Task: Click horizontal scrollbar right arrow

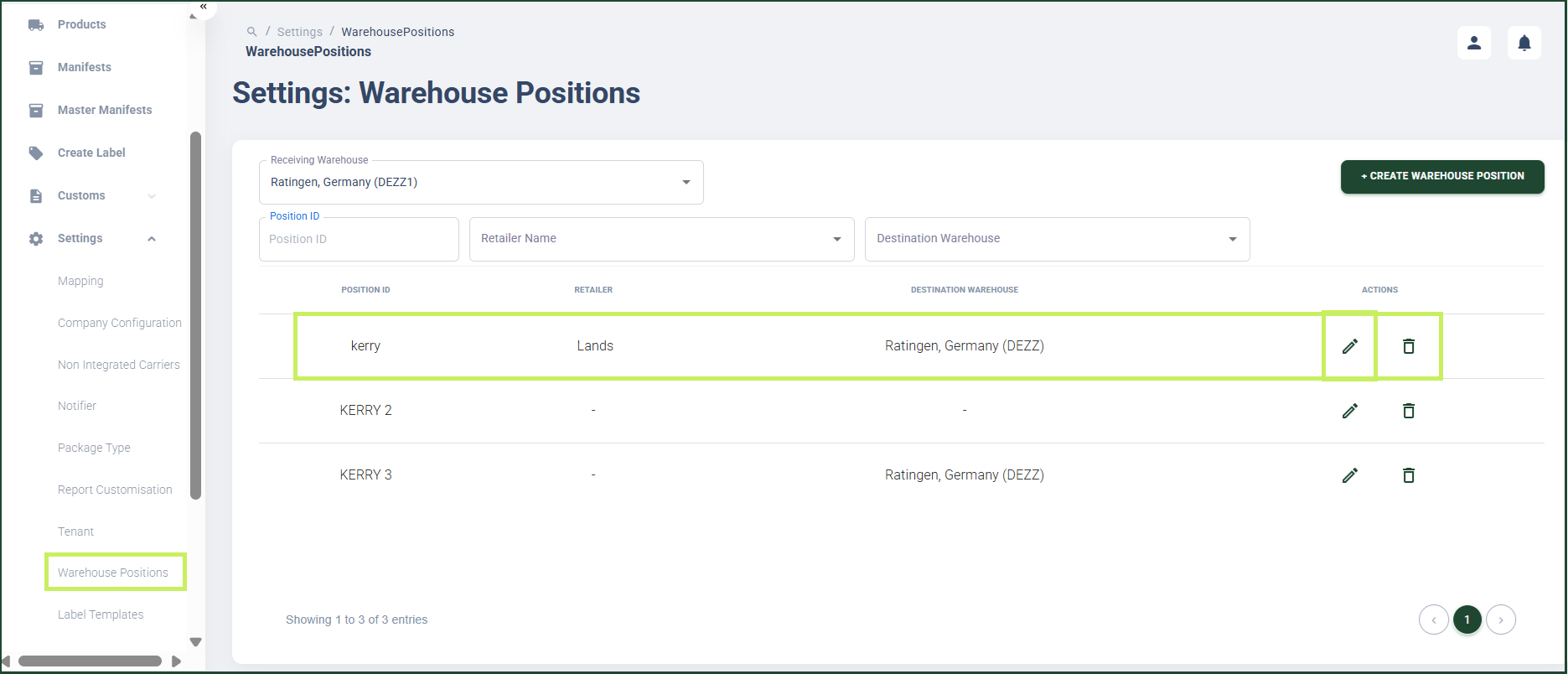Action: 176,661
